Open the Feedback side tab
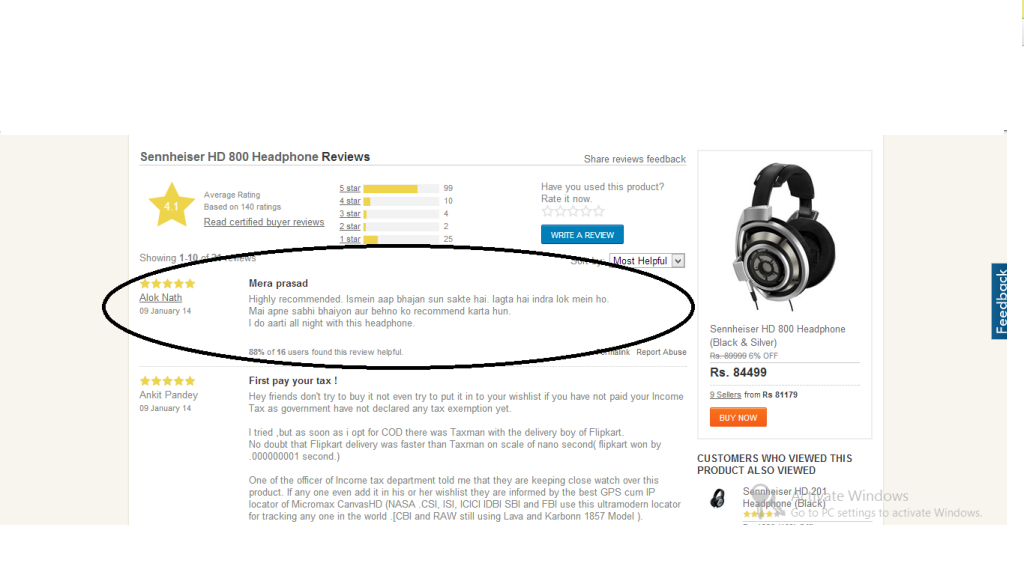The width and height of the screenshot is (1024, 566). [x=999, y=301]
